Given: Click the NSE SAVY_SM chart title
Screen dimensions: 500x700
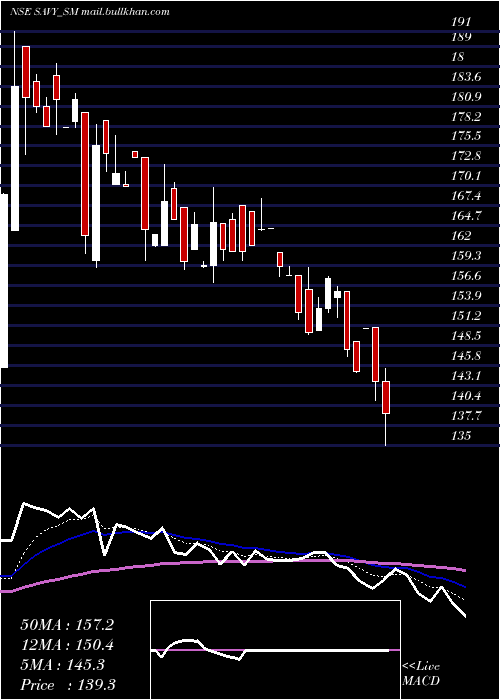Looking at the screenshot, I should tap(89, 12).
